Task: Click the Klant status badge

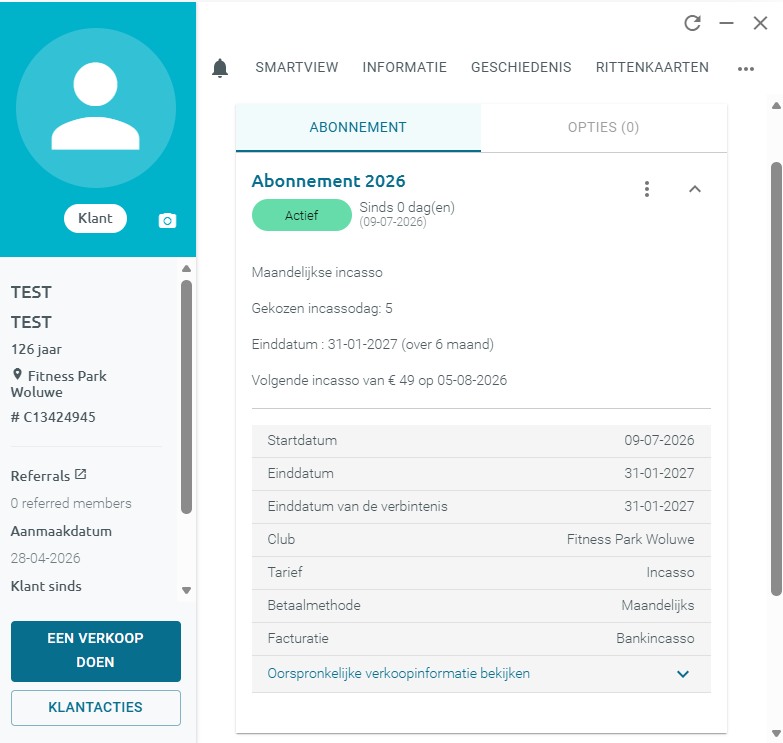Action: pyautogui.click(x=95, y=218)
